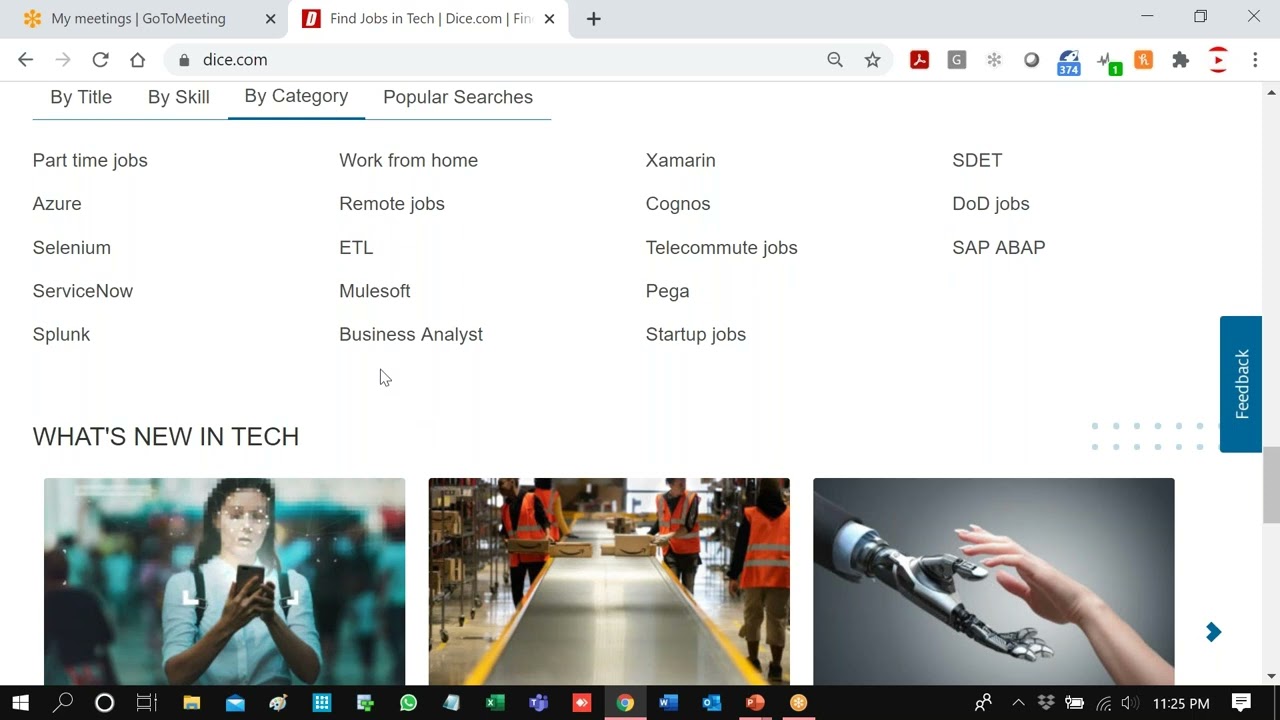The height and width of the screenshot is (720, 1280).
Task: Open a new browser tab
Action: pos(594,19)
